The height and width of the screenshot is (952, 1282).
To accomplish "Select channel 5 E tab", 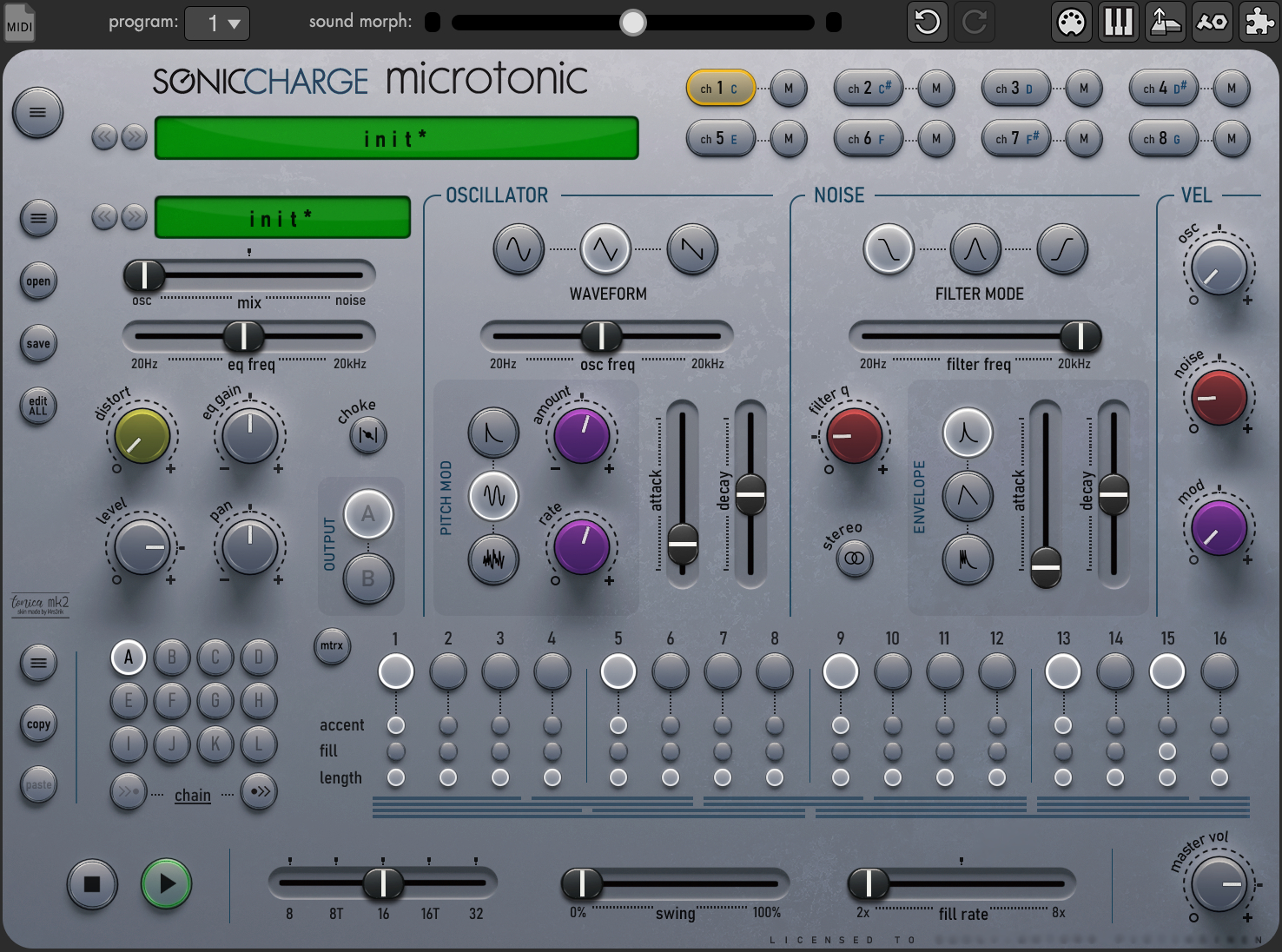I will (720, 138).
